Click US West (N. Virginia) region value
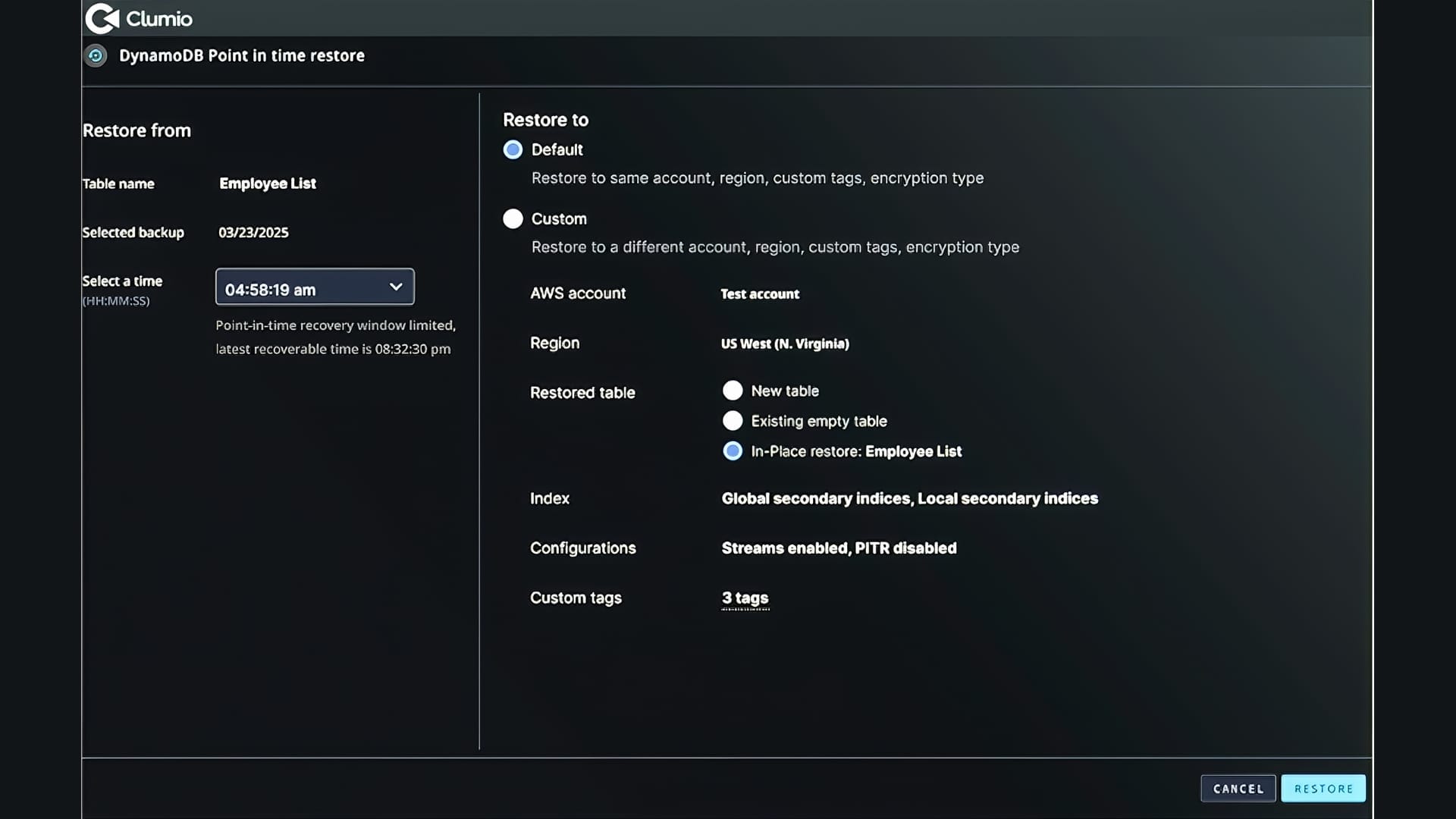This screenshot has width=1456, height=819. [x=785, y=344]
